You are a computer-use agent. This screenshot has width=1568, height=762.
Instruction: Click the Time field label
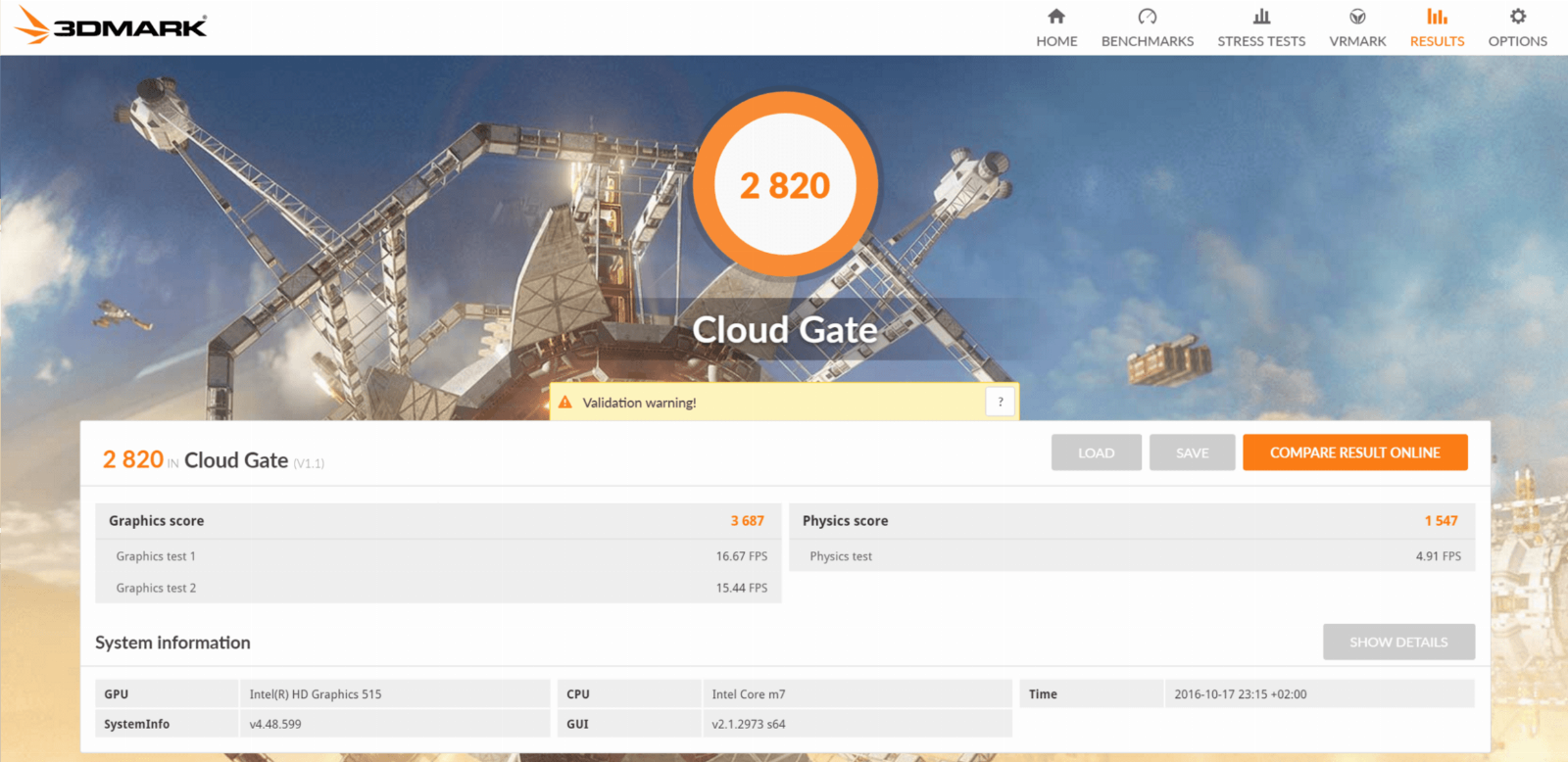[1043, 694]
